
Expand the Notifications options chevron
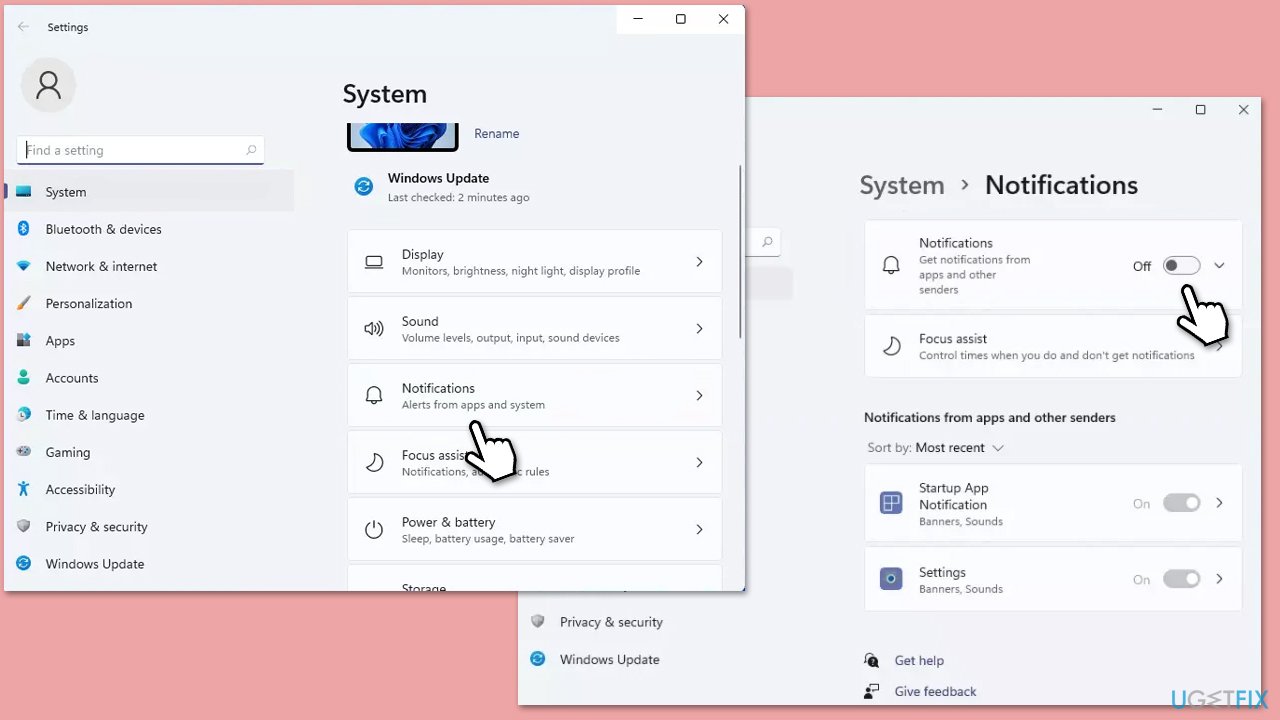(1219, 266)
